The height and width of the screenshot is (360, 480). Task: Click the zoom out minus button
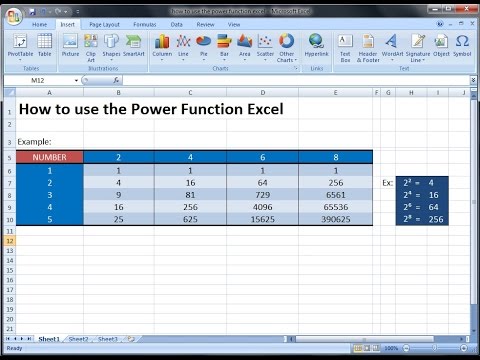[x=406, y=348]
